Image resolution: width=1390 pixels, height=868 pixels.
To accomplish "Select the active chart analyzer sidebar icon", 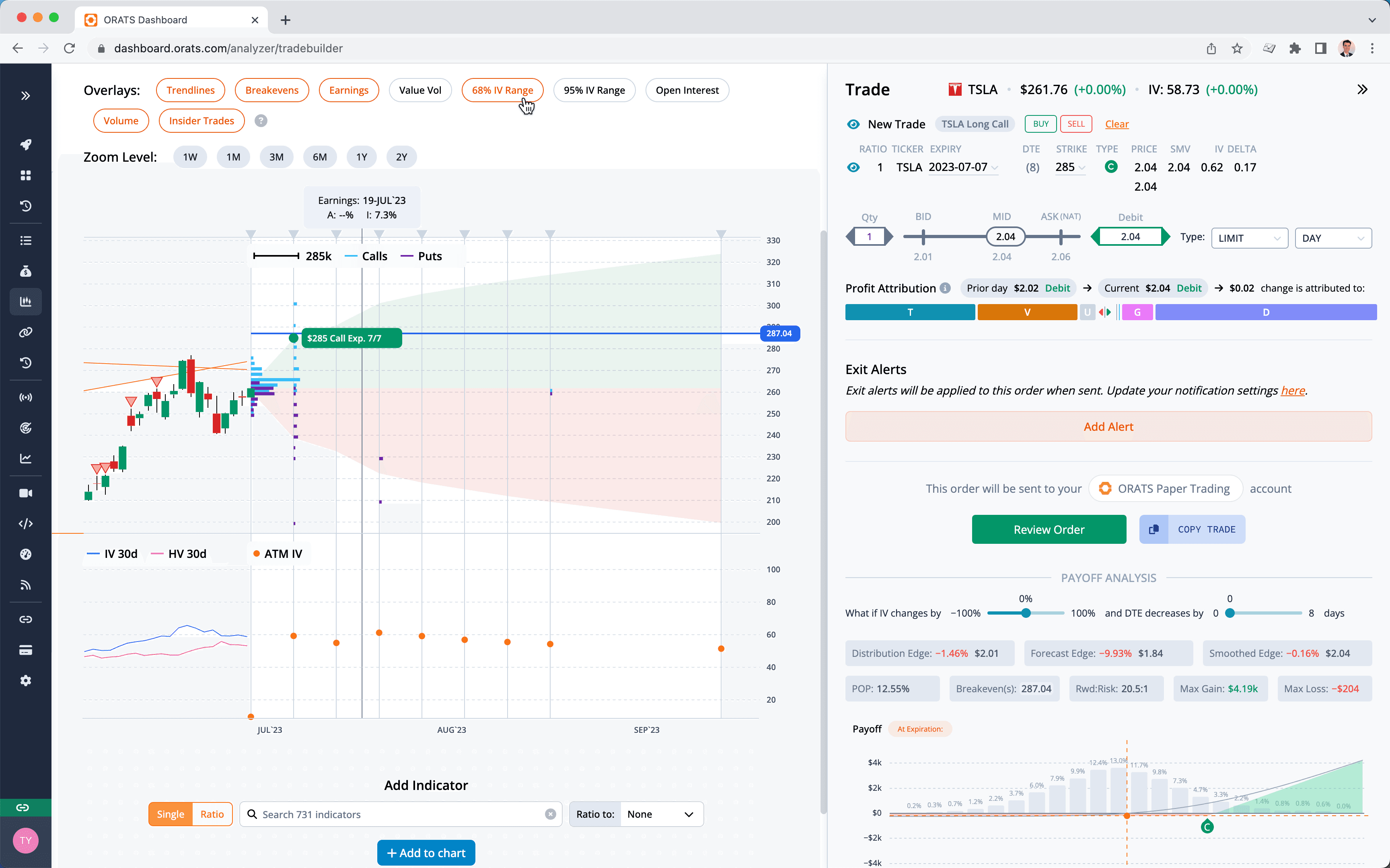I will point(25,301).
